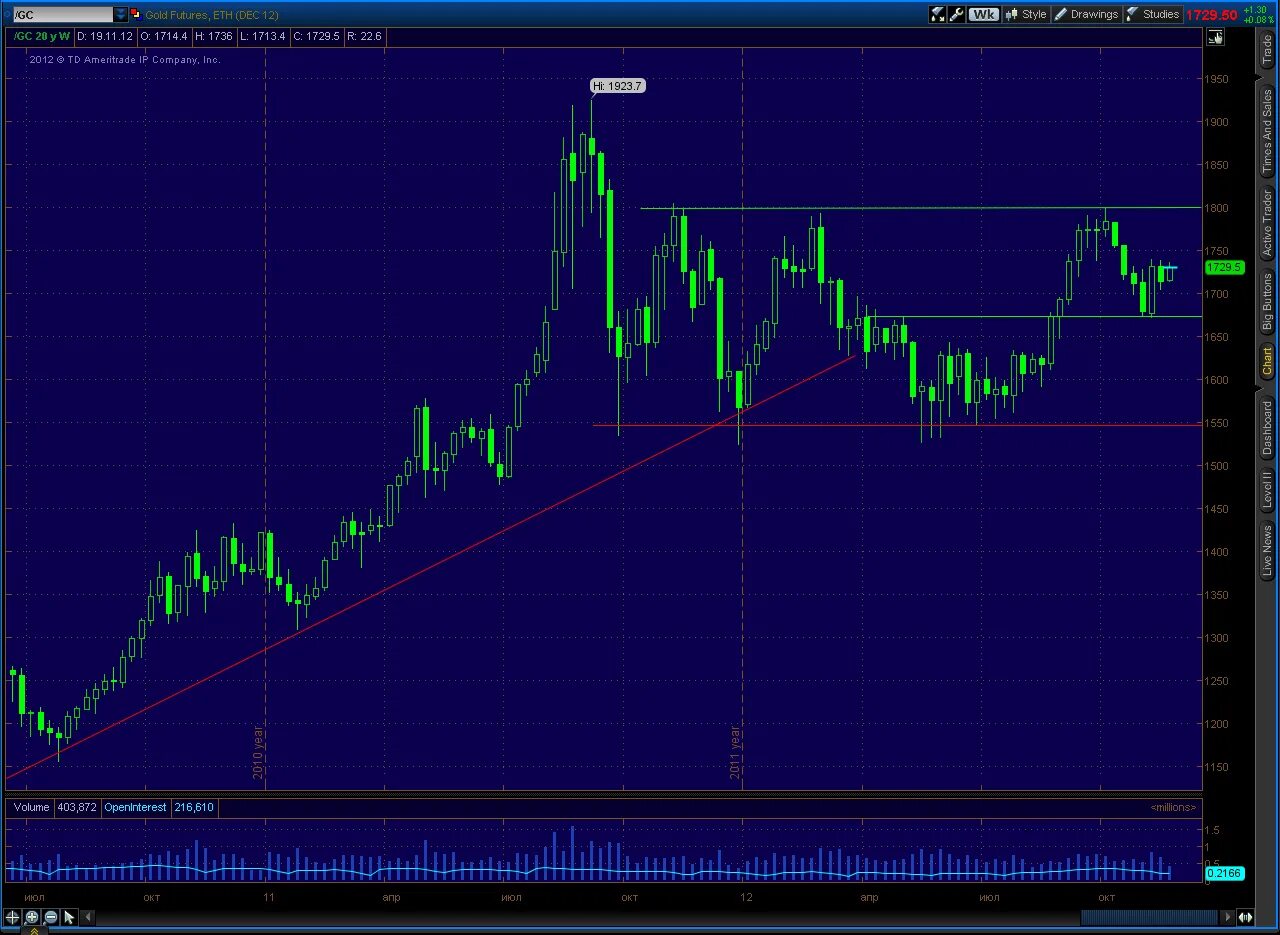Select the crosshair pan tool icon
Image resolution: width=1280 pixels, height=935 pixels.
pyautogui.click(x=13, y=916)
